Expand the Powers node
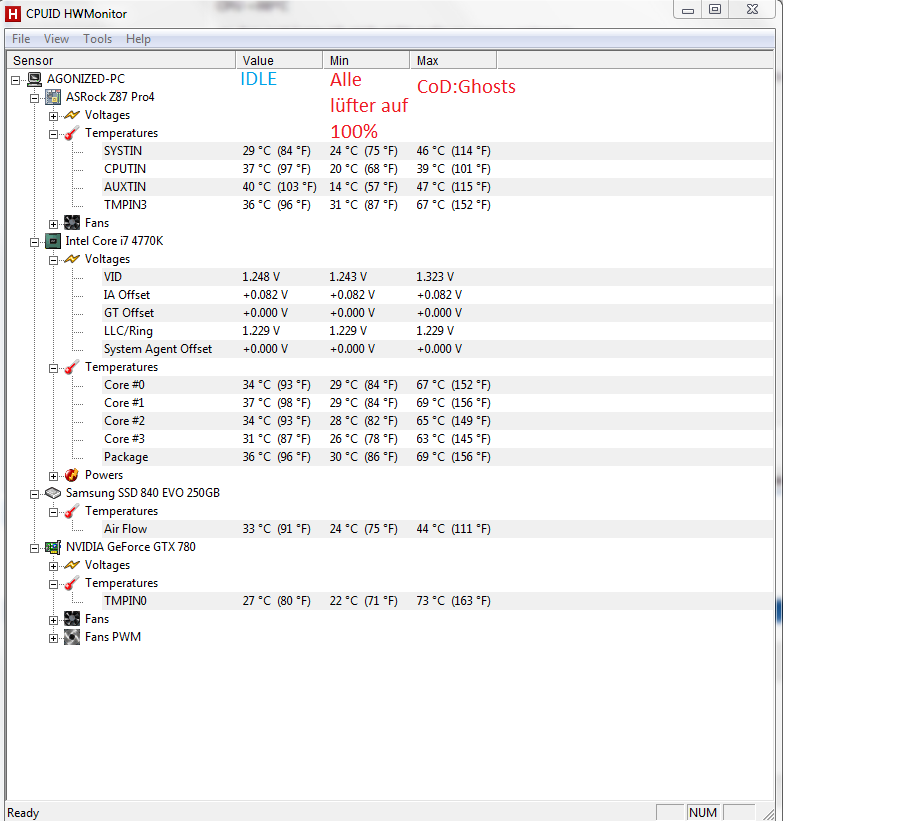Screen dimensions: 912x823 pyautogui.click(x=54, y=476)
